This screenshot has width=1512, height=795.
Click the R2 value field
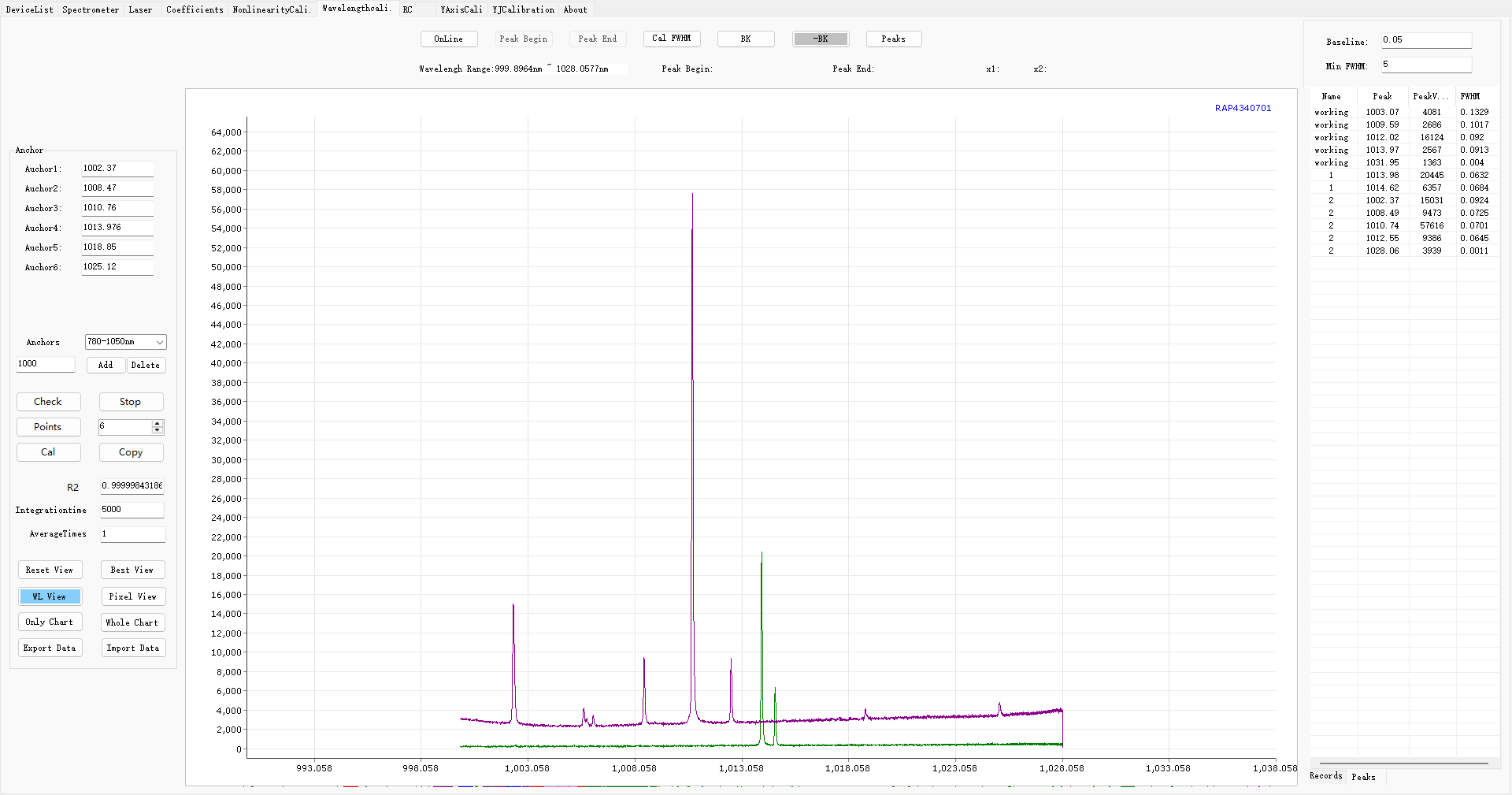pos(132,486)
